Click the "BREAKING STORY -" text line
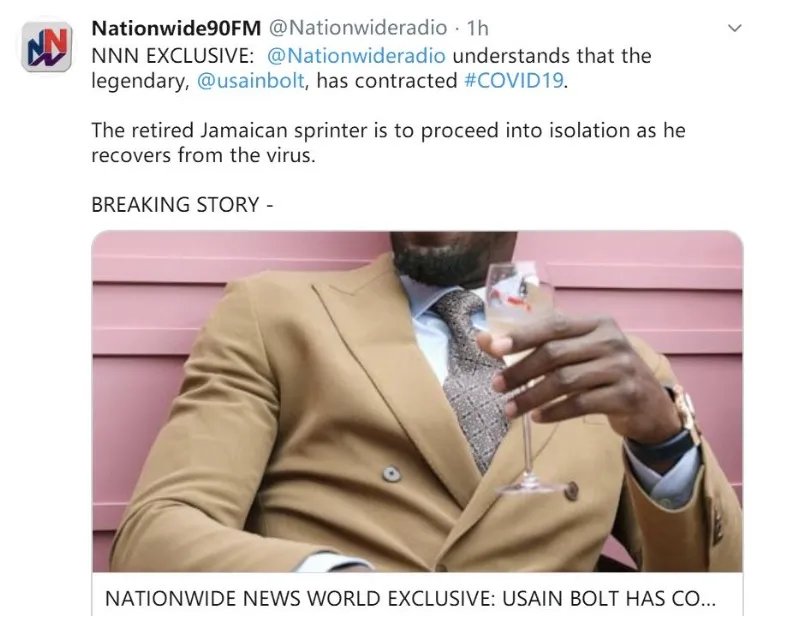 [x=180, y=204]
